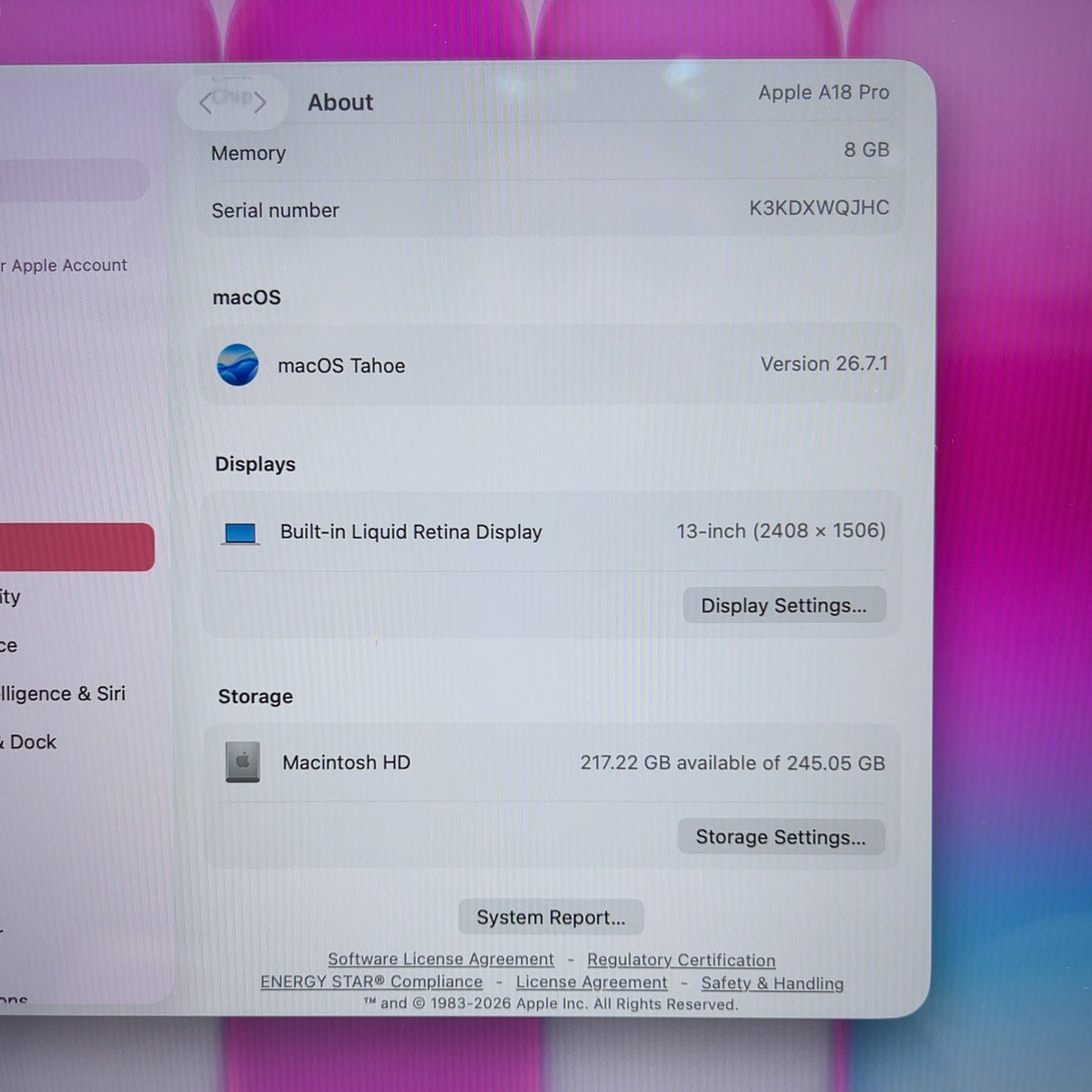Open the License Agreement link
This screenshot has width=1092, height=1092.
coord(591,983)
